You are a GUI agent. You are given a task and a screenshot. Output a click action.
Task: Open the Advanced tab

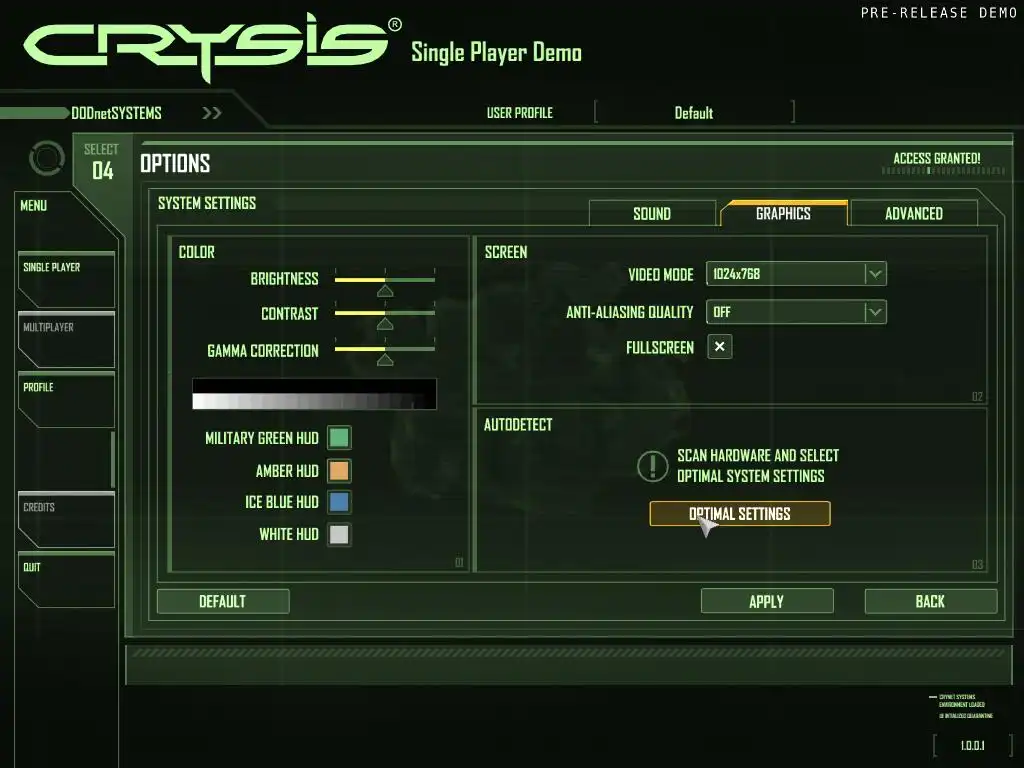(914, 214)
